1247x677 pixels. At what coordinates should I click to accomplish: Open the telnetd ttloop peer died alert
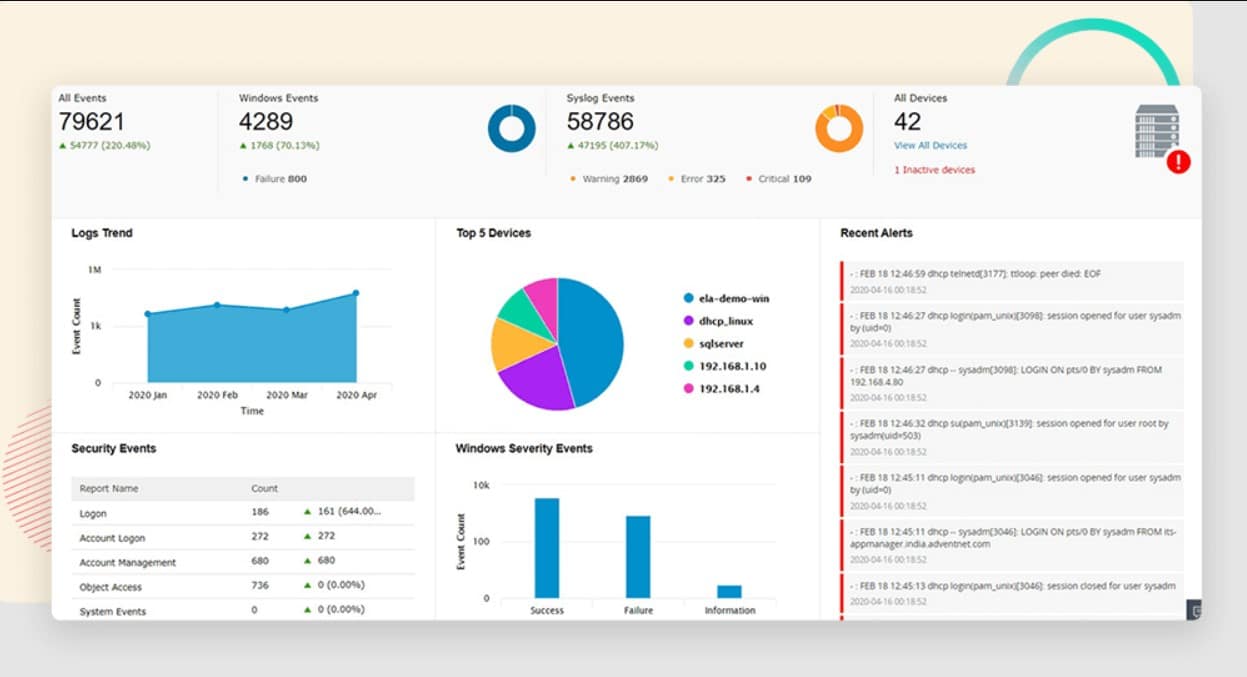(x=1012, y=281)
